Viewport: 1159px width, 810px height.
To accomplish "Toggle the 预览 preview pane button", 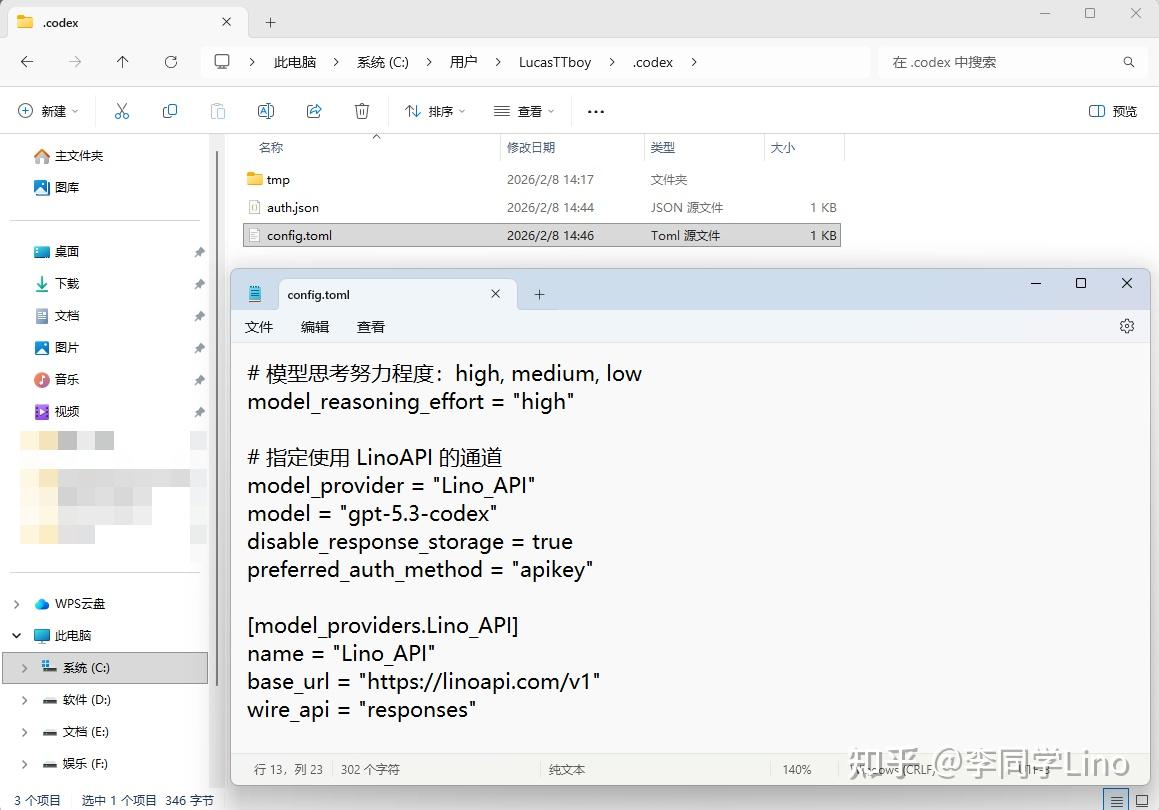I will [x=1112, y=111].
